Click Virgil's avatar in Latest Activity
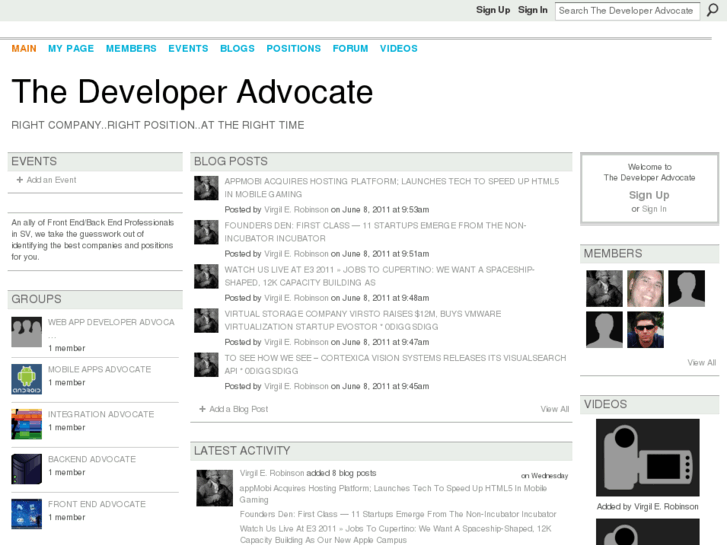Viewport: 727px width, 545px height. (x=215, y=488)
